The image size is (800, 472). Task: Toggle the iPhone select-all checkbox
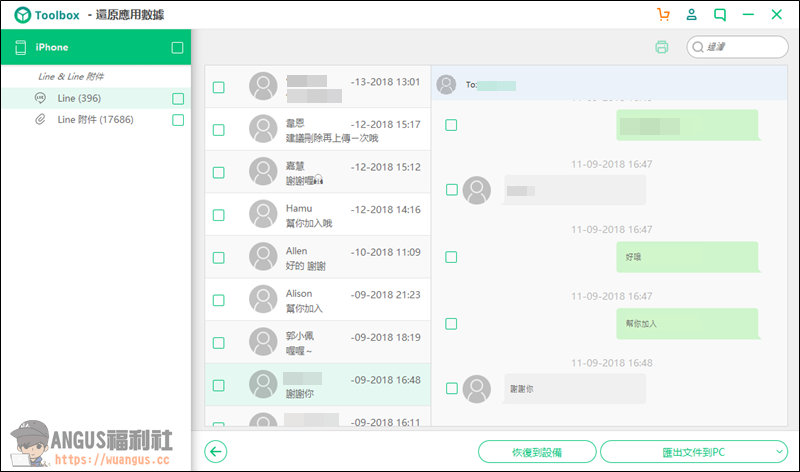[177, 47]
